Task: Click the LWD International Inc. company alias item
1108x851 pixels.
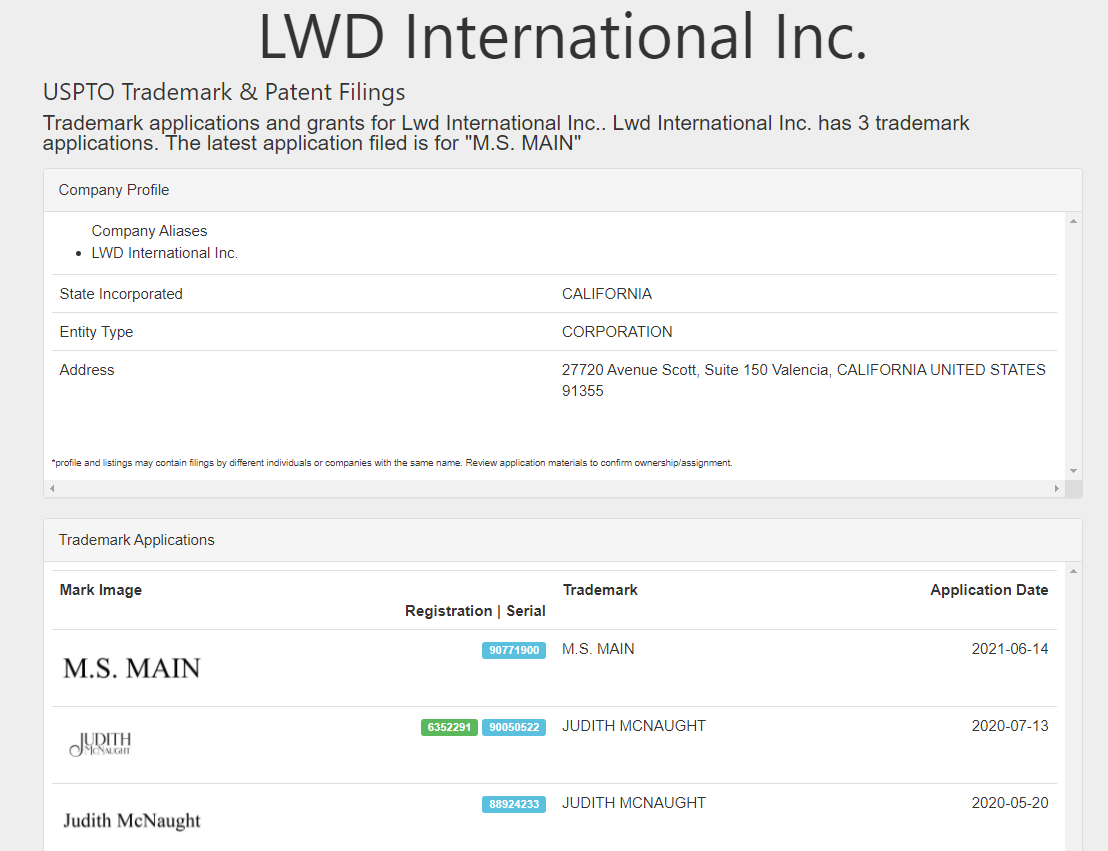Action: [x=165, y=253]
